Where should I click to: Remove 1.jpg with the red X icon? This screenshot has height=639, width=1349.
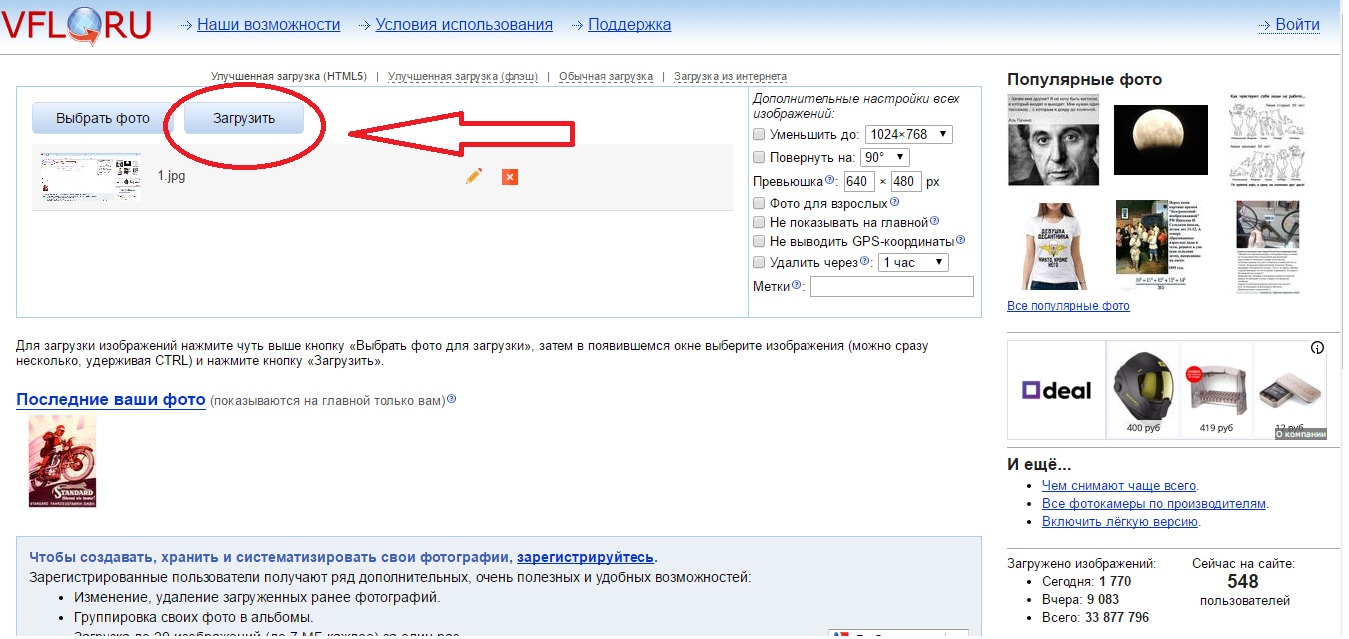pyautogui.click(x=509, y=177)
